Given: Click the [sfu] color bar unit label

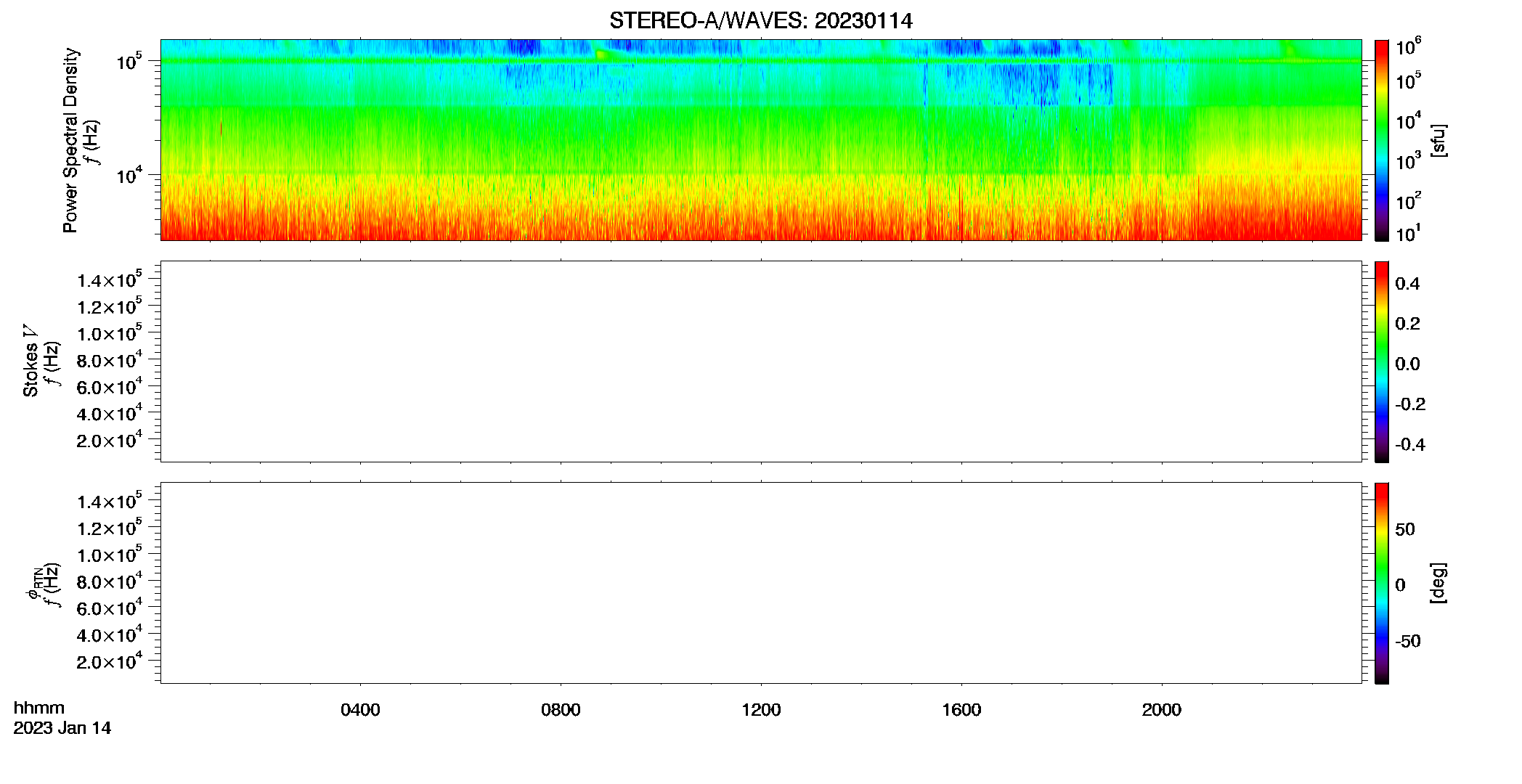Looking at the screenshot, I should tap(1438, 140).
